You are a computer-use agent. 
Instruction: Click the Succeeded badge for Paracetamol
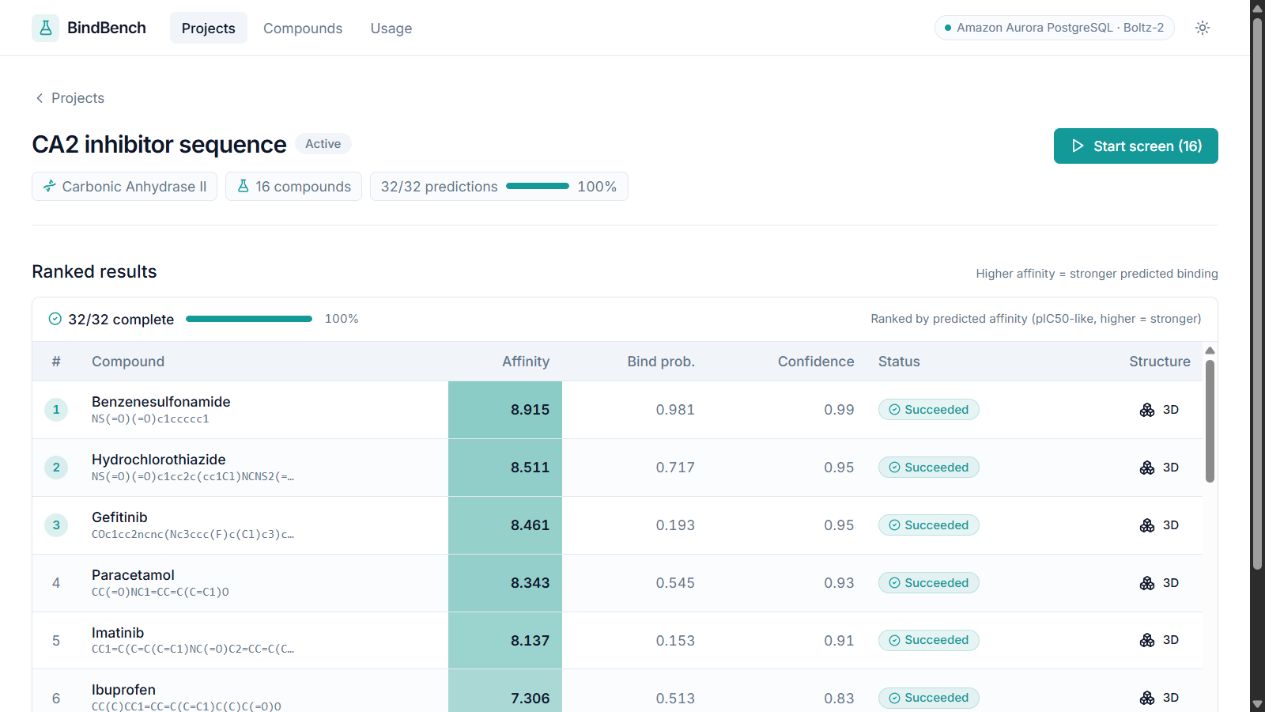click(928, 583)
